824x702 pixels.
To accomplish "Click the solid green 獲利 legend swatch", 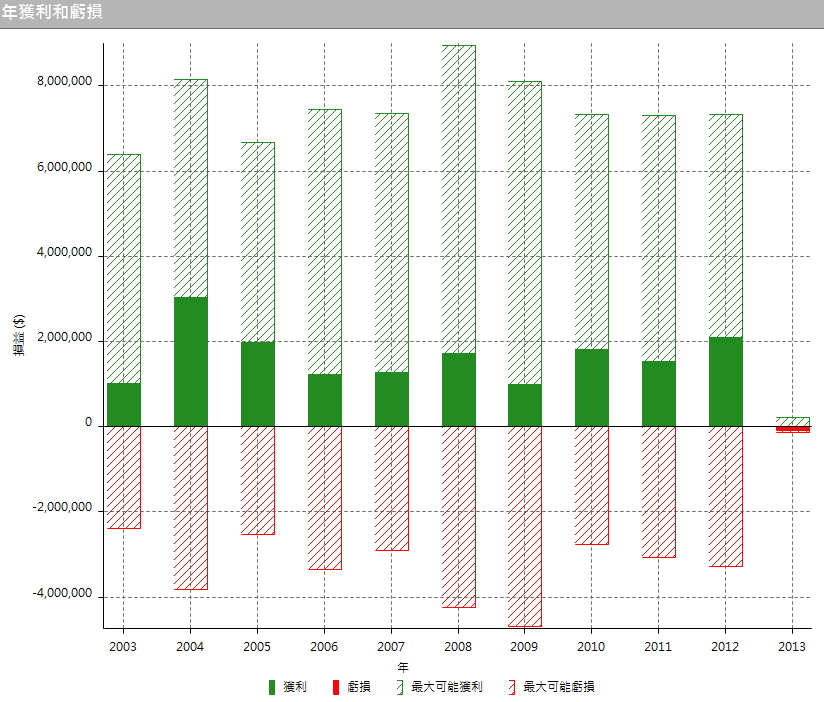I will click(272, 687).
